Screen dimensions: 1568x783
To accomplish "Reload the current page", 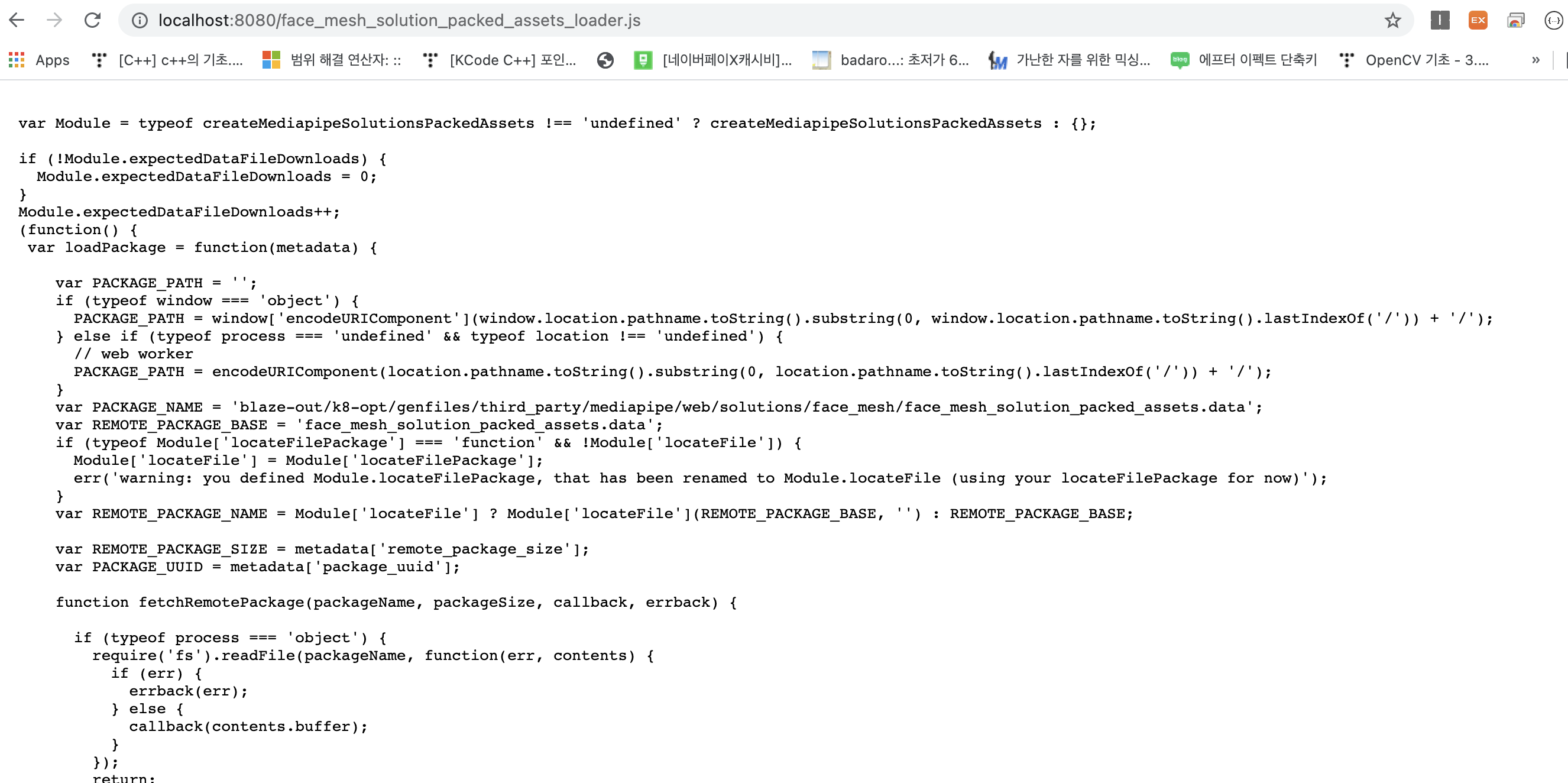I will coord(92,20).
